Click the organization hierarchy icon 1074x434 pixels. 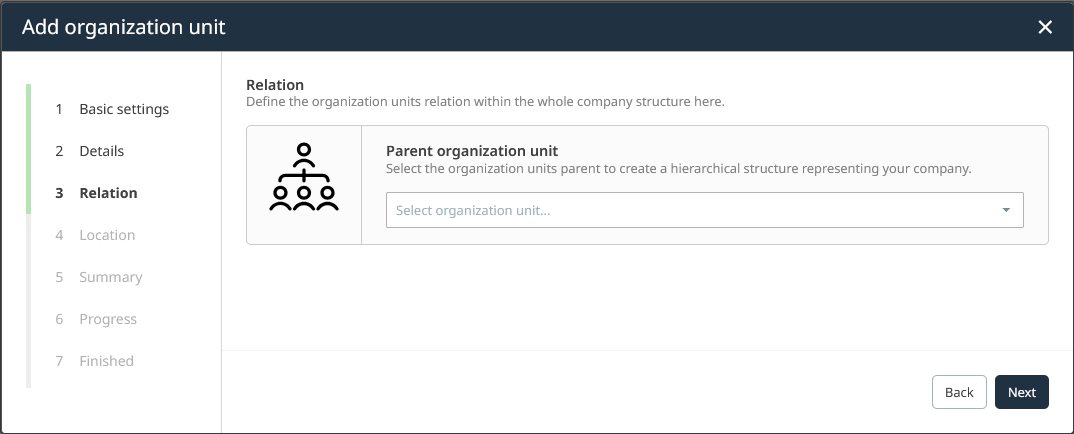tap(304, 177)
